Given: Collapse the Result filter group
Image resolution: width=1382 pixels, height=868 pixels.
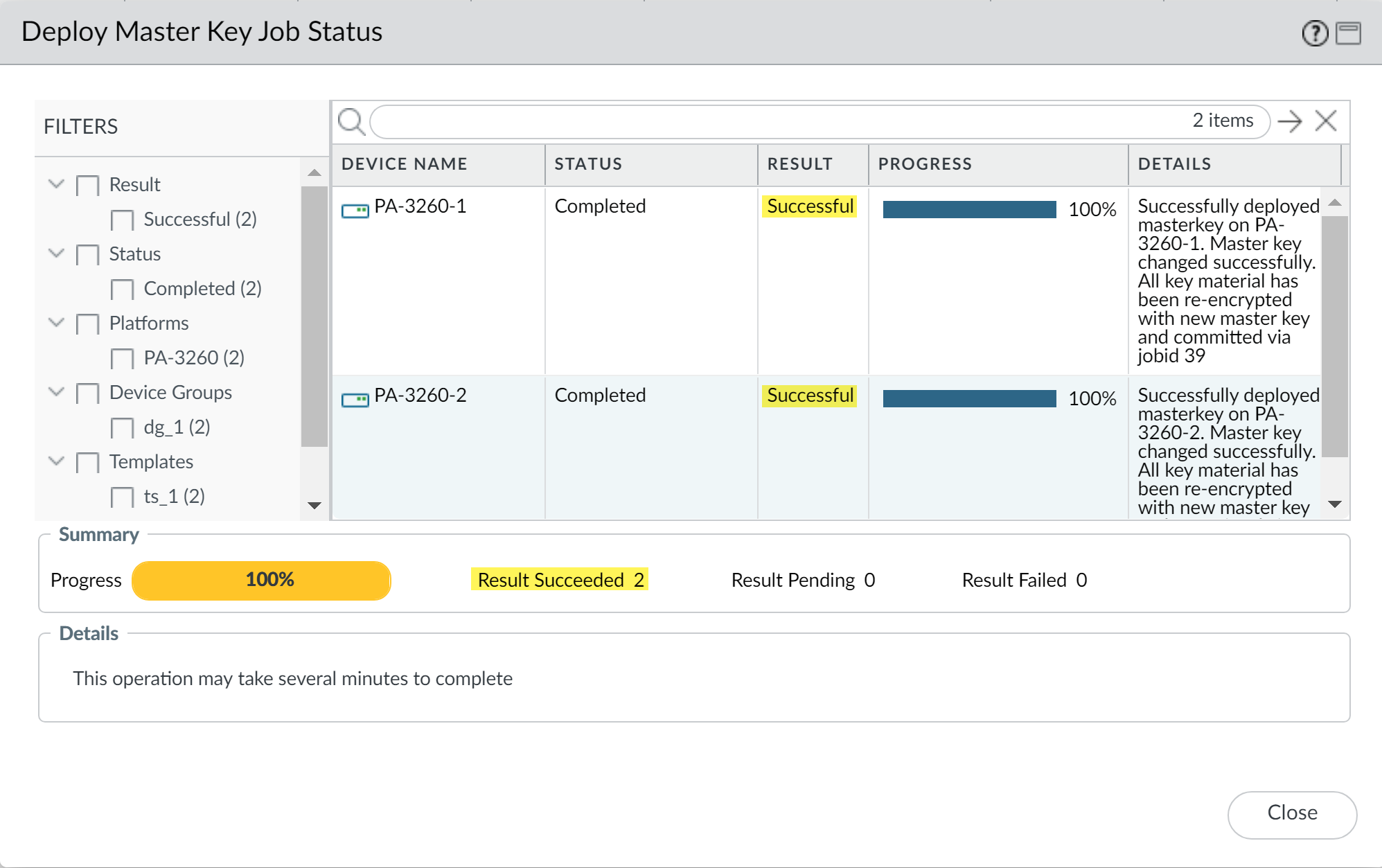Looking at the screenshot, I should [56, 184].
